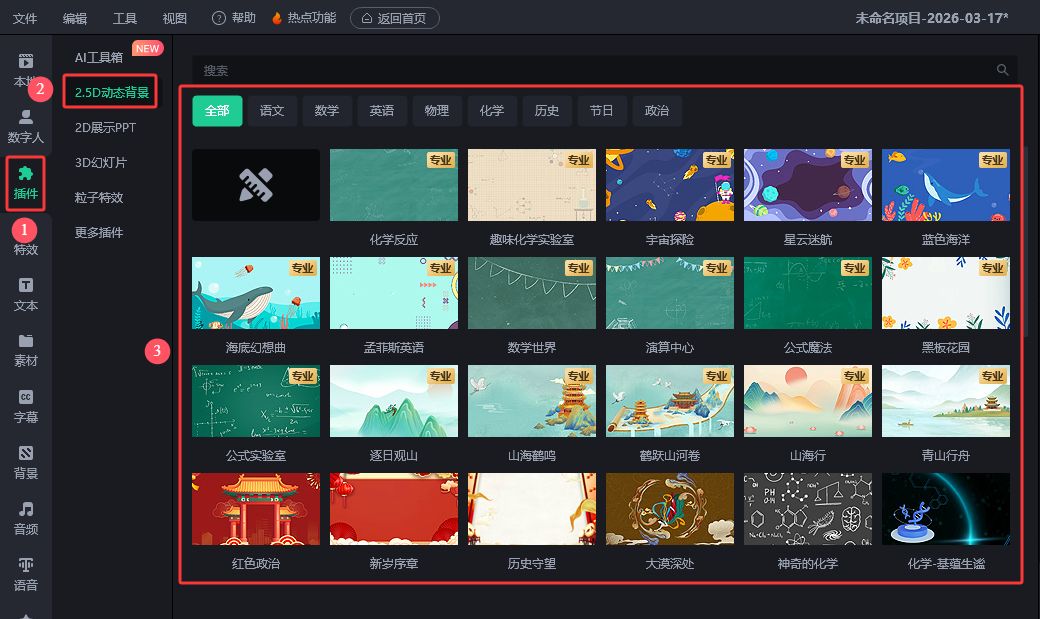
Task: Open the 工具 menu
Action: click(x=125, y=18)
